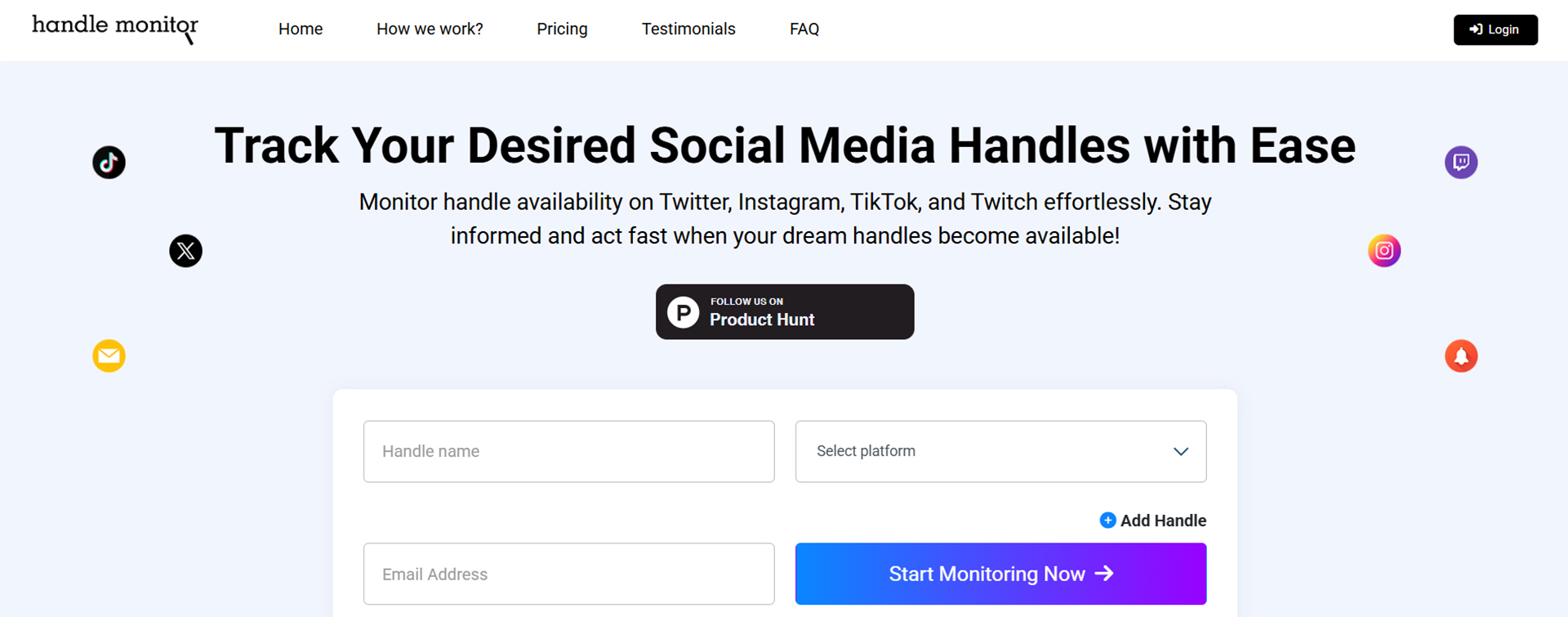Focus the Email Address field
This screenshot has height=617, width=1568.
pos(568,574)
